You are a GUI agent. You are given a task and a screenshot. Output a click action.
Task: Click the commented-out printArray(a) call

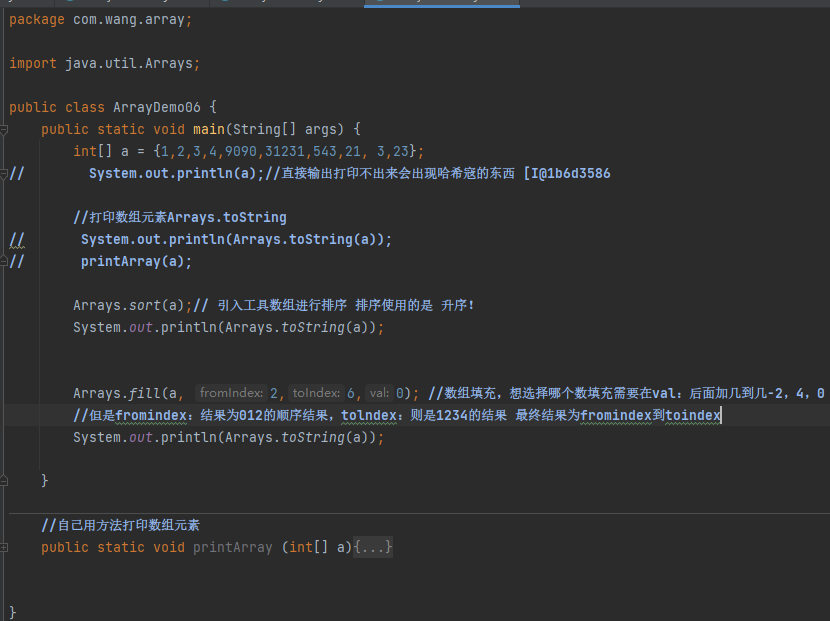[x=135, y=262]
